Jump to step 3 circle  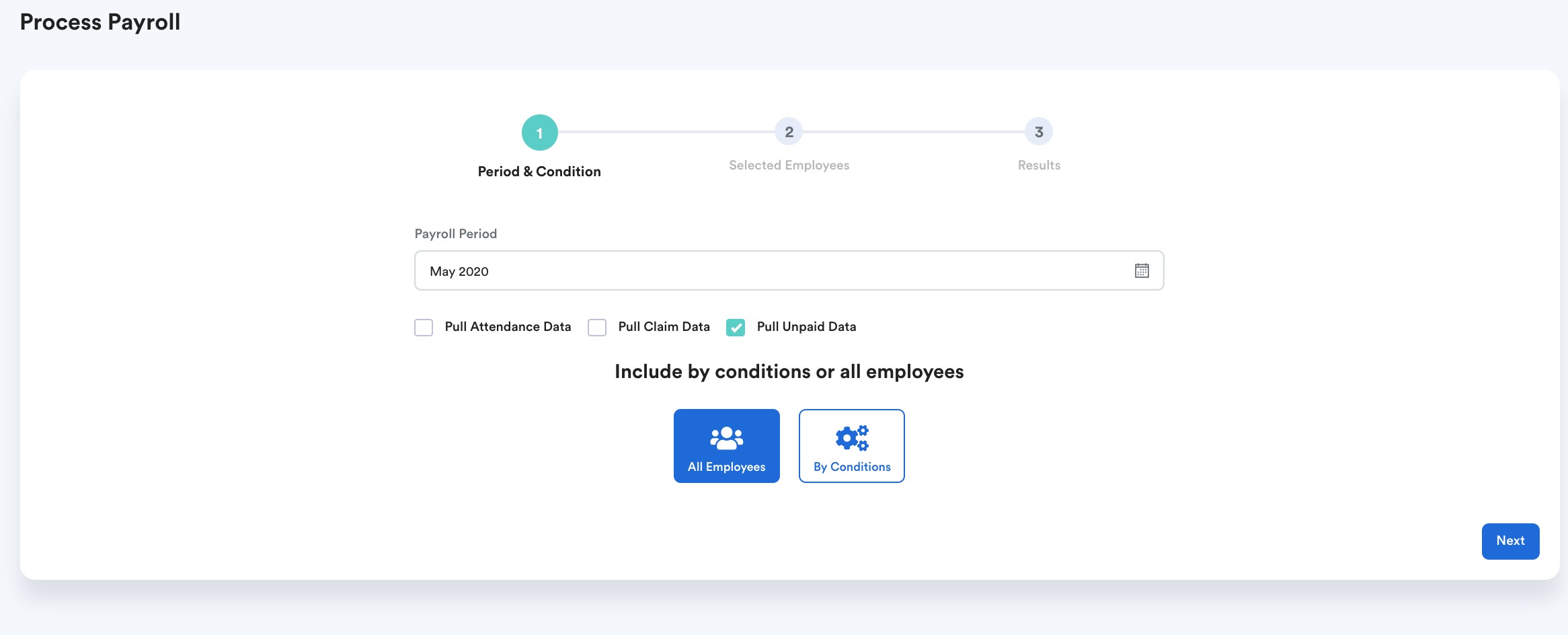pos(1039,132)
